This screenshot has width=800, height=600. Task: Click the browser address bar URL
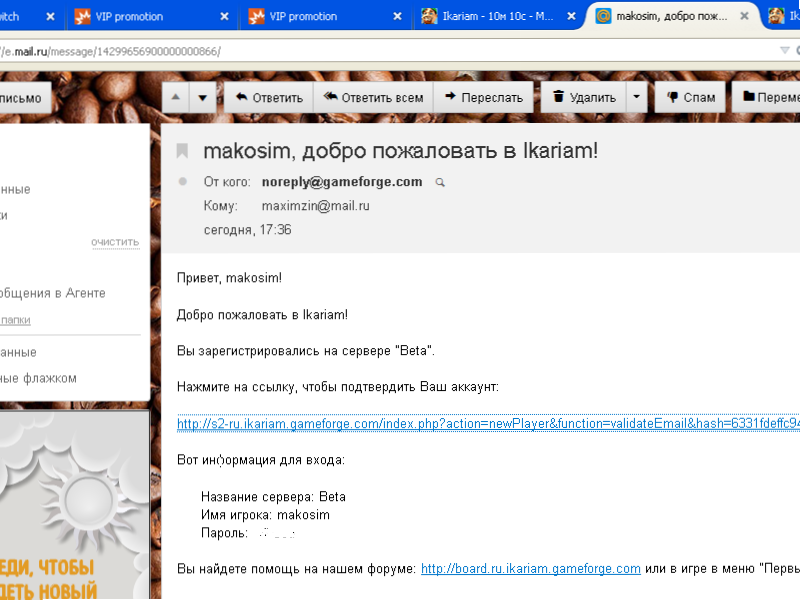click(110, 52)
